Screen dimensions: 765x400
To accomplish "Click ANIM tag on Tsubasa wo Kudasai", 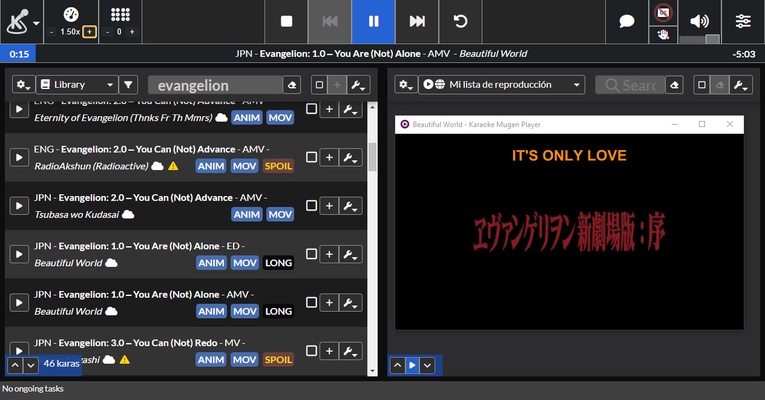I will click(247, 215).
